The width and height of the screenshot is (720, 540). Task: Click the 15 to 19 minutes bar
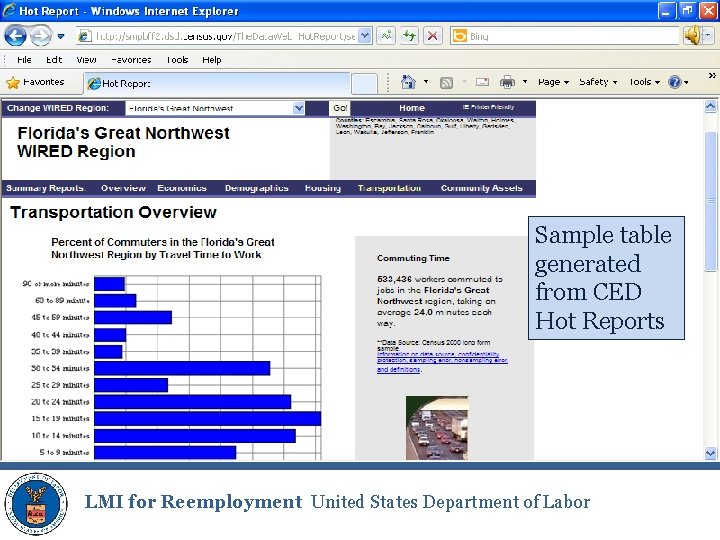point(208,418)
